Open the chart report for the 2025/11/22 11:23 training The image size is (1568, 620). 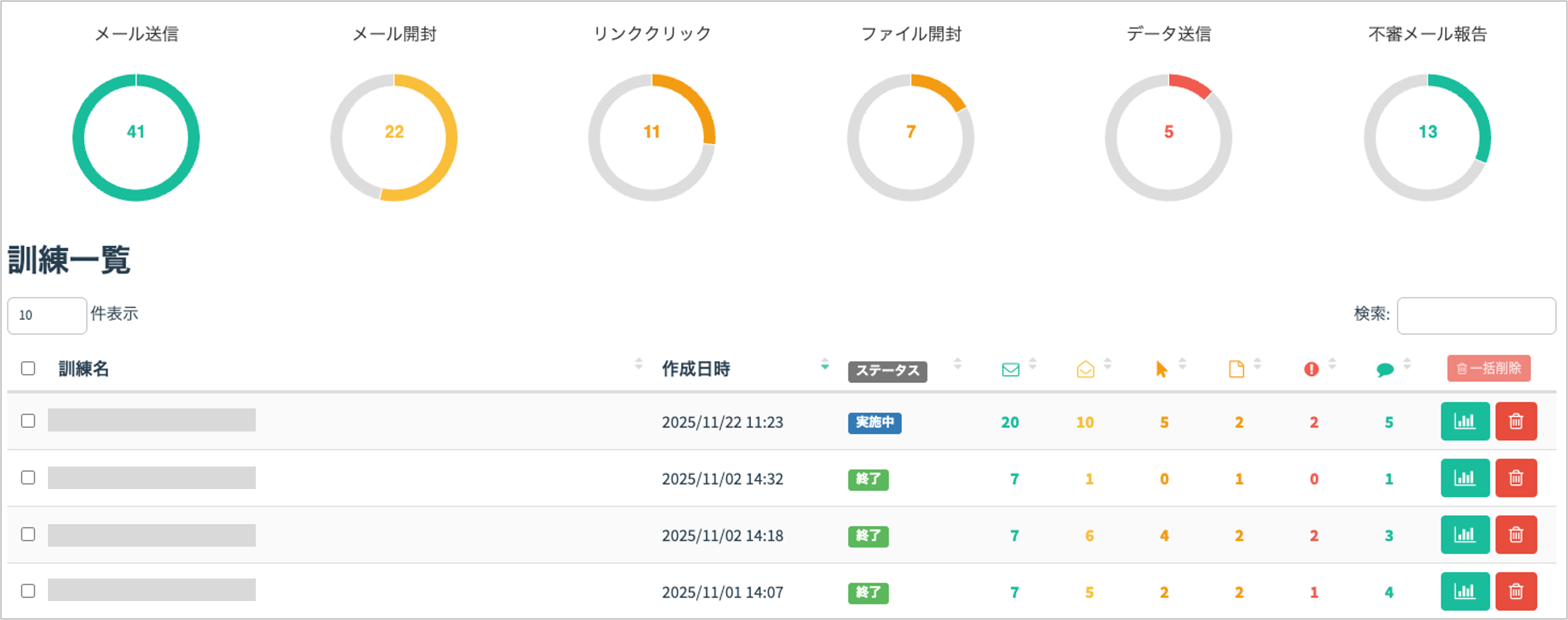tap(1464, 421)
